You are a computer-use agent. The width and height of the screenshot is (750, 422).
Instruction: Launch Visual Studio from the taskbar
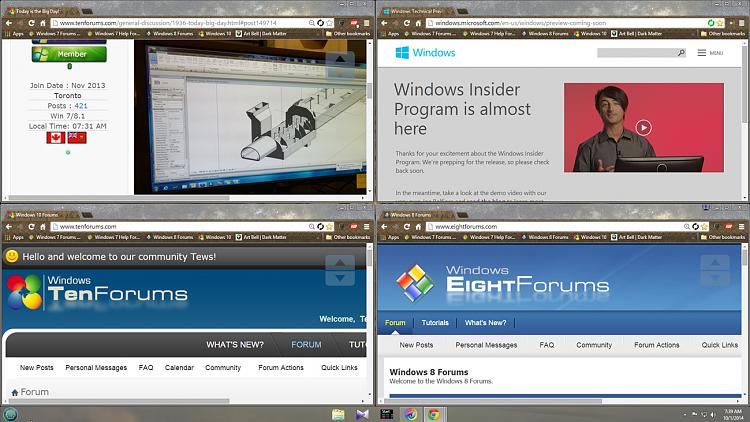(362, 414)
